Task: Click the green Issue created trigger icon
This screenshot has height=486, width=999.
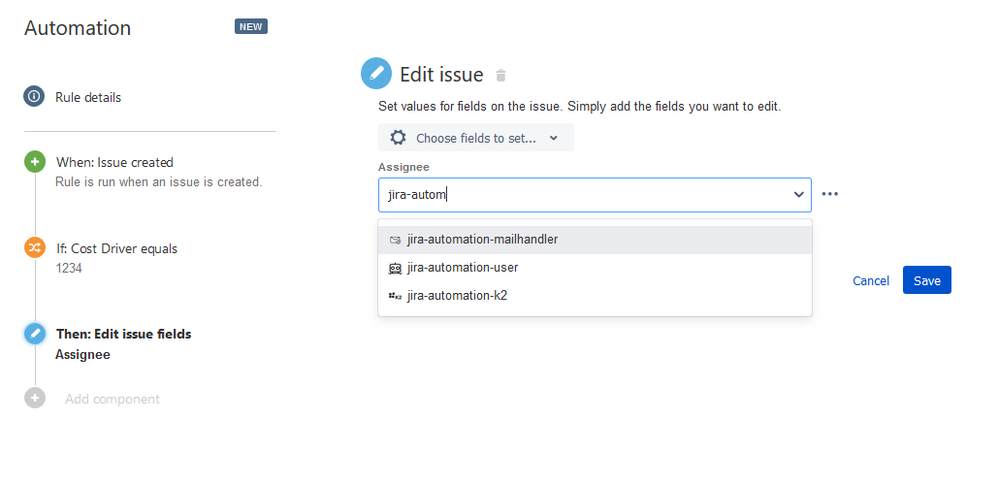Action: [x=34, y=162]
